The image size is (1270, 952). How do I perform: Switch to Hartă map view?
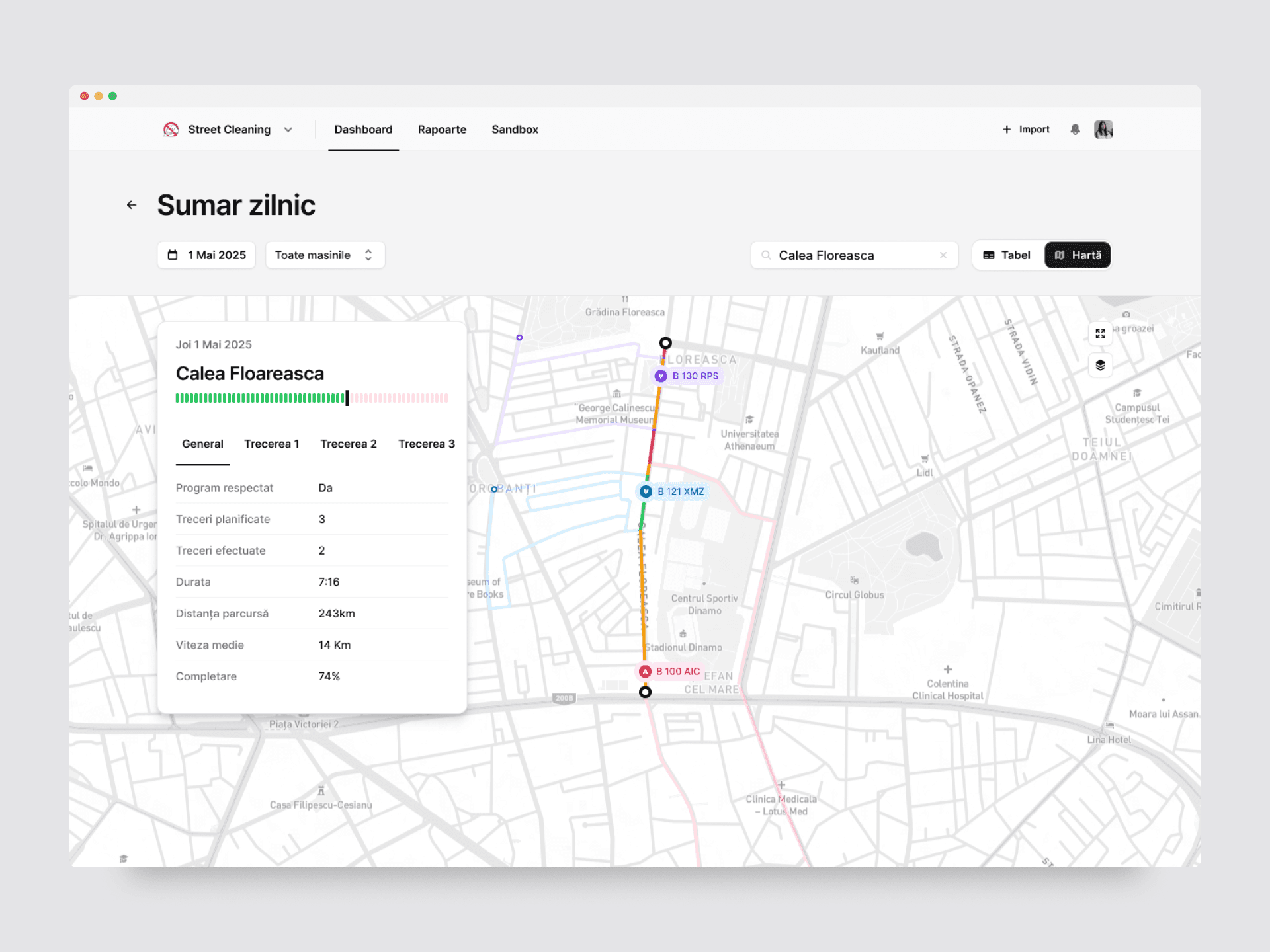(1078, 255)
